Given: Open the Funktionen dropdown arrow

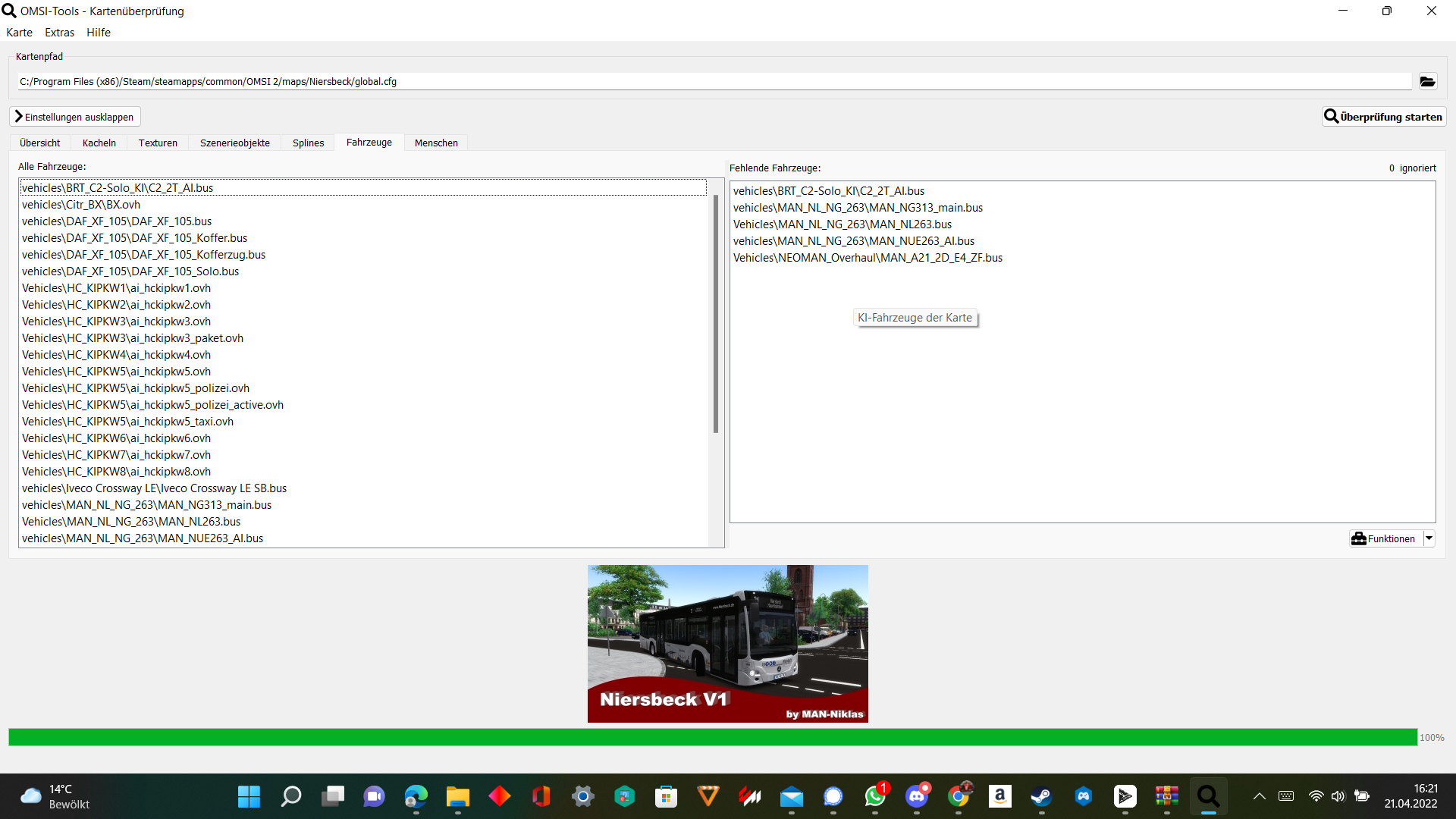Looking at the screenshot, I should click(1429, 538).
